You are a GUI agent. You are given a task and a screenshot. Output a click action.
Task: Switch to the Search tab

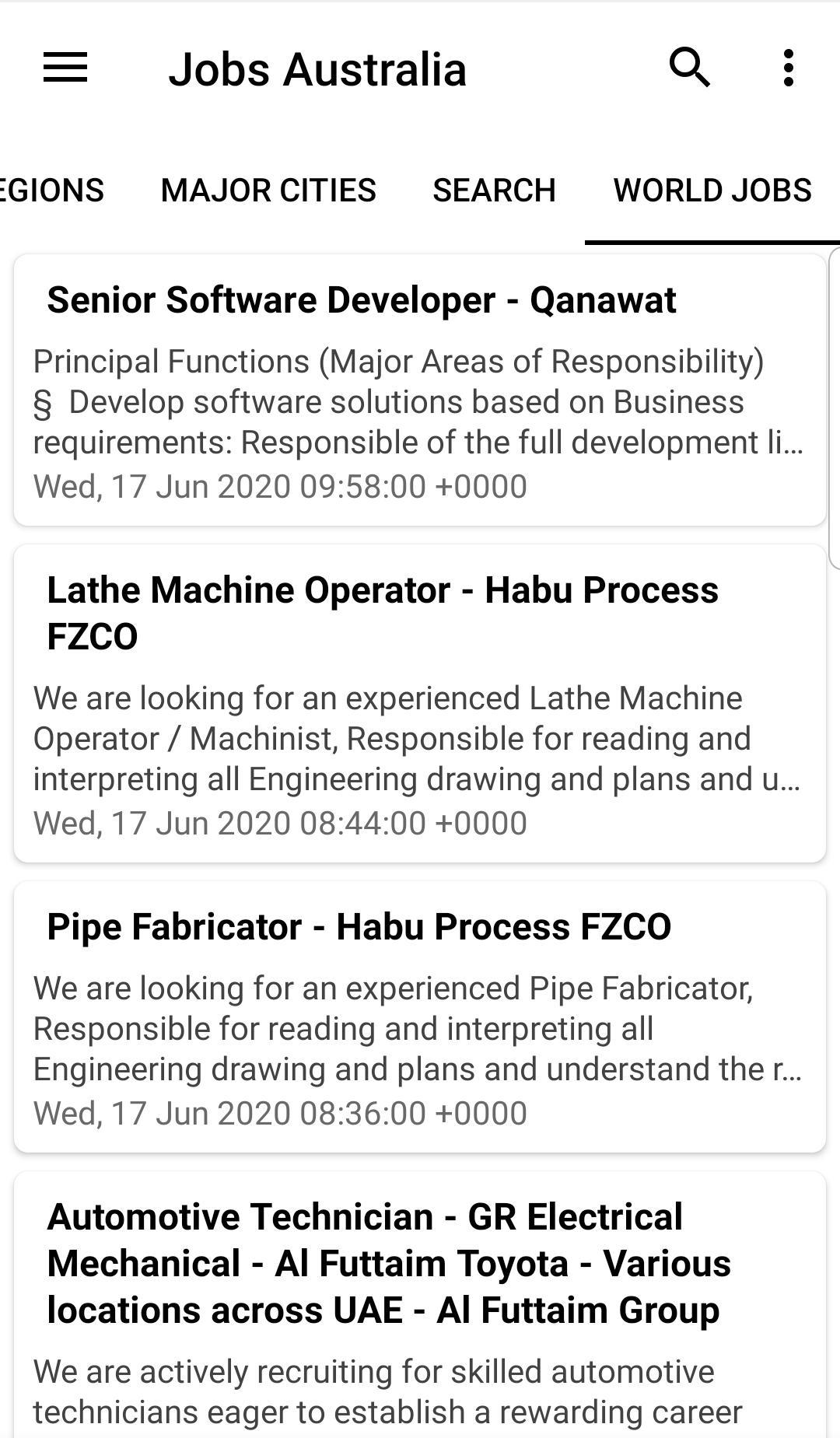click(495, 191)
